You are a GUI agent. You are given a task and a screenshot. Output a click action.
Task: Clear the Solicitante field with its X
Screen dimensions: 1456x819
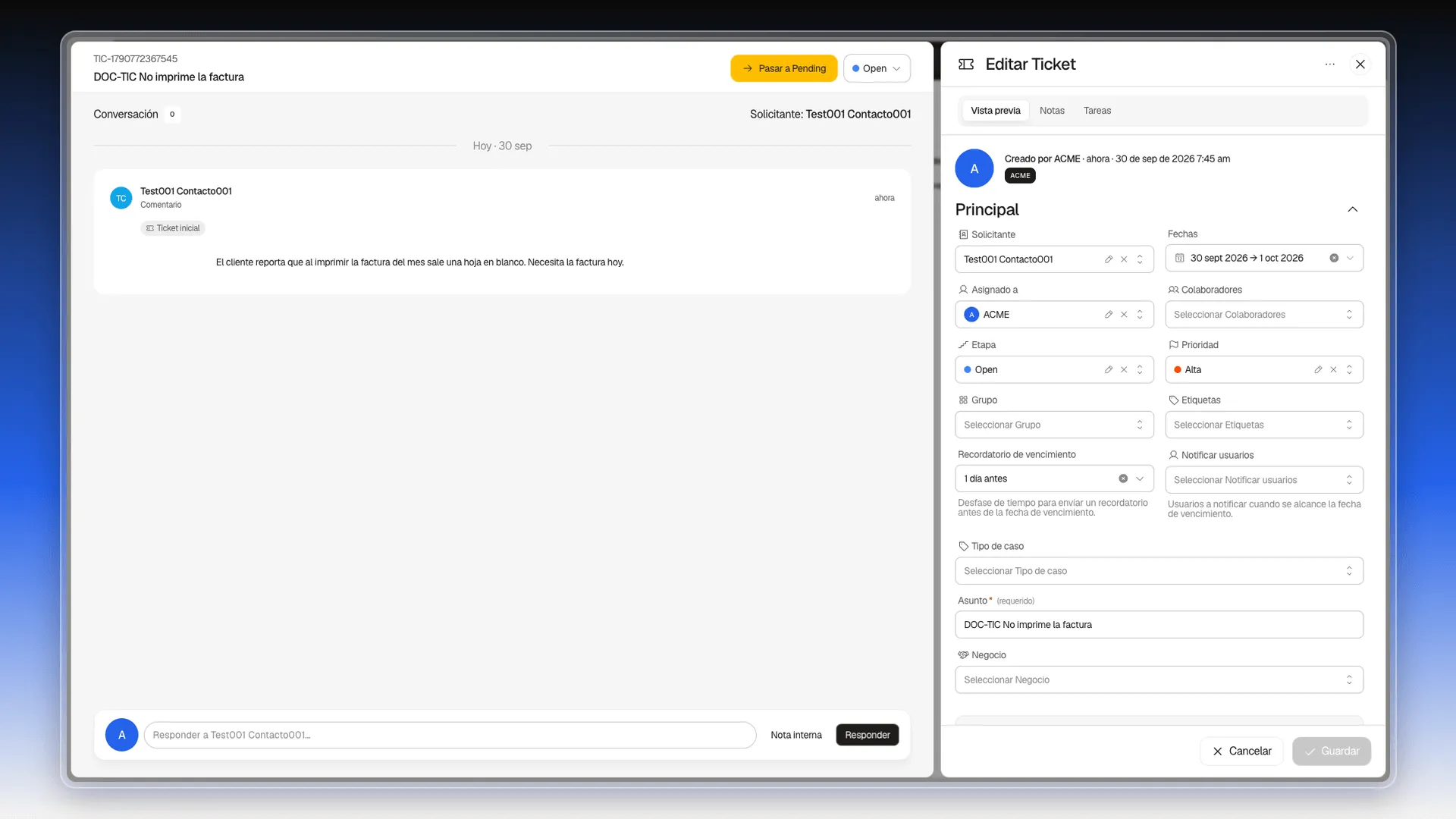pyautogui.click(x=1124, y=259)
